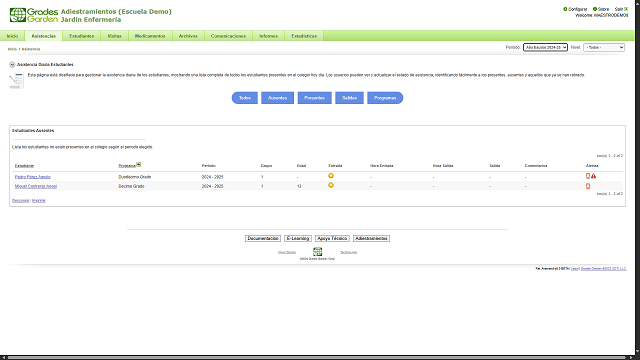Click the notepad page description icon
This screenshot has height=360, width=640.
pos(16,80)
